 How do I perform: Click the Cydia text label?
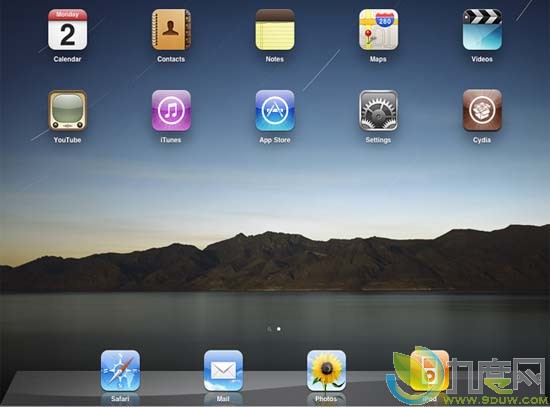(x=482, y=140)
